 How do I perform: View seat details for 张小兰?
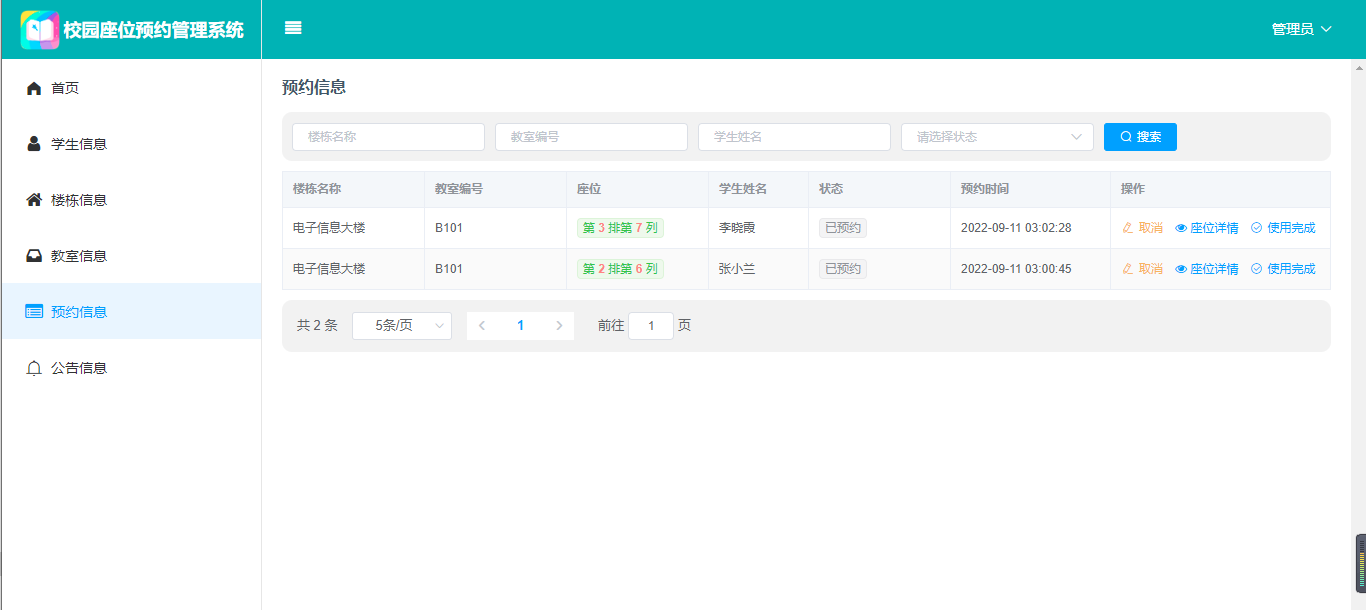coord(1206,269)
